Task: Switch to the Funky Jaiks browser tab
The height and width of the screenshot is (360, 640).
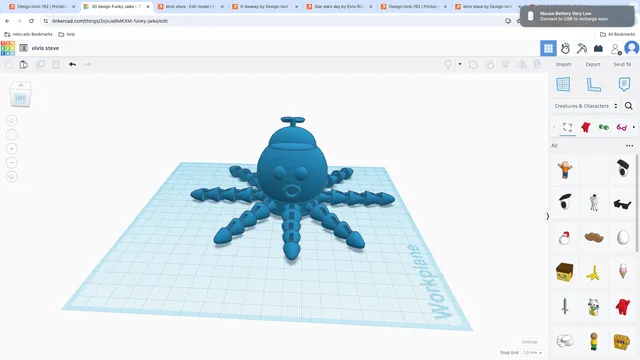Action: (x=116, y=7)
